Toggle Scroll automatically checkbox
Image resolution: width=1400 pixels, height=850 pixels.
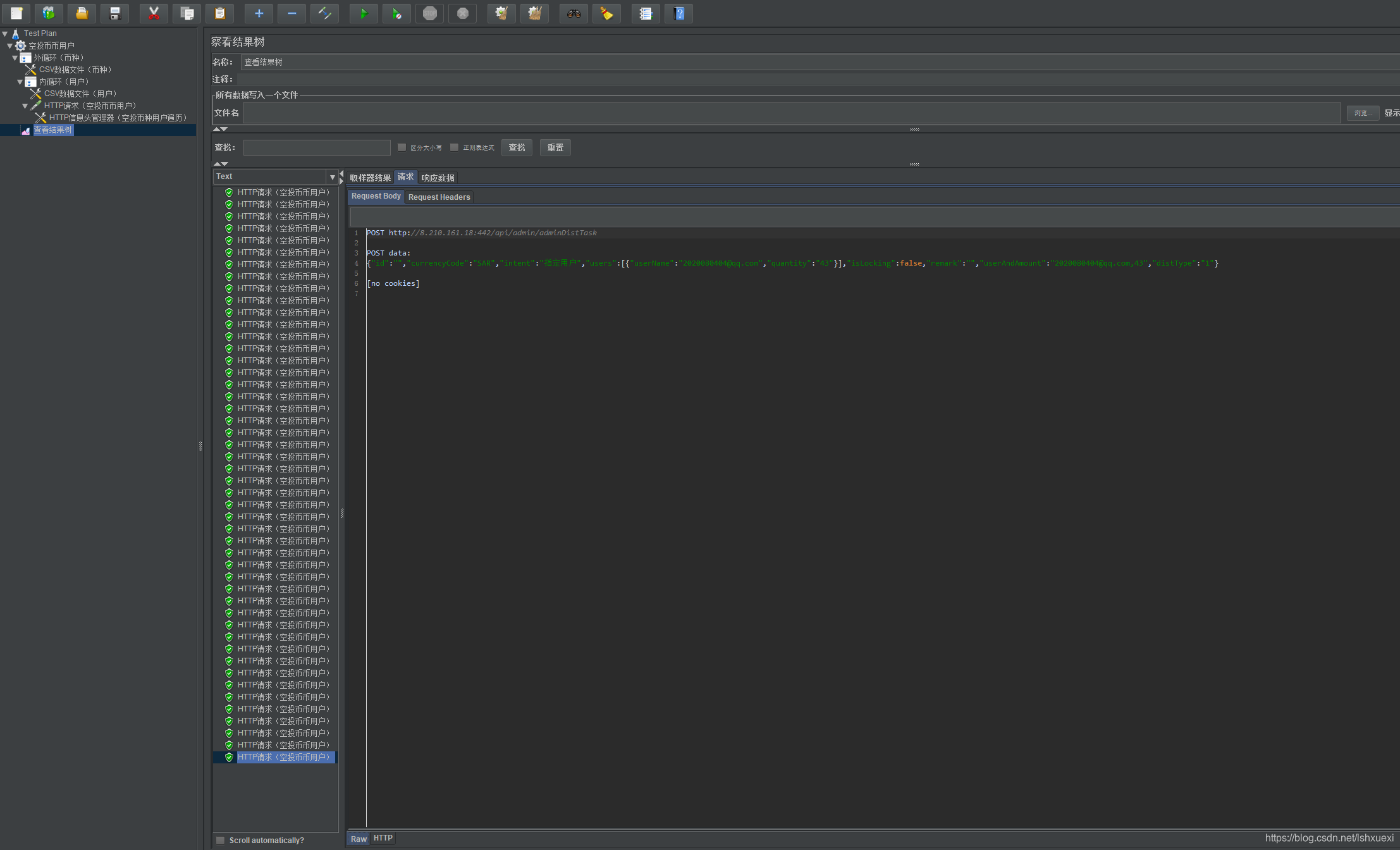[221, 840]
